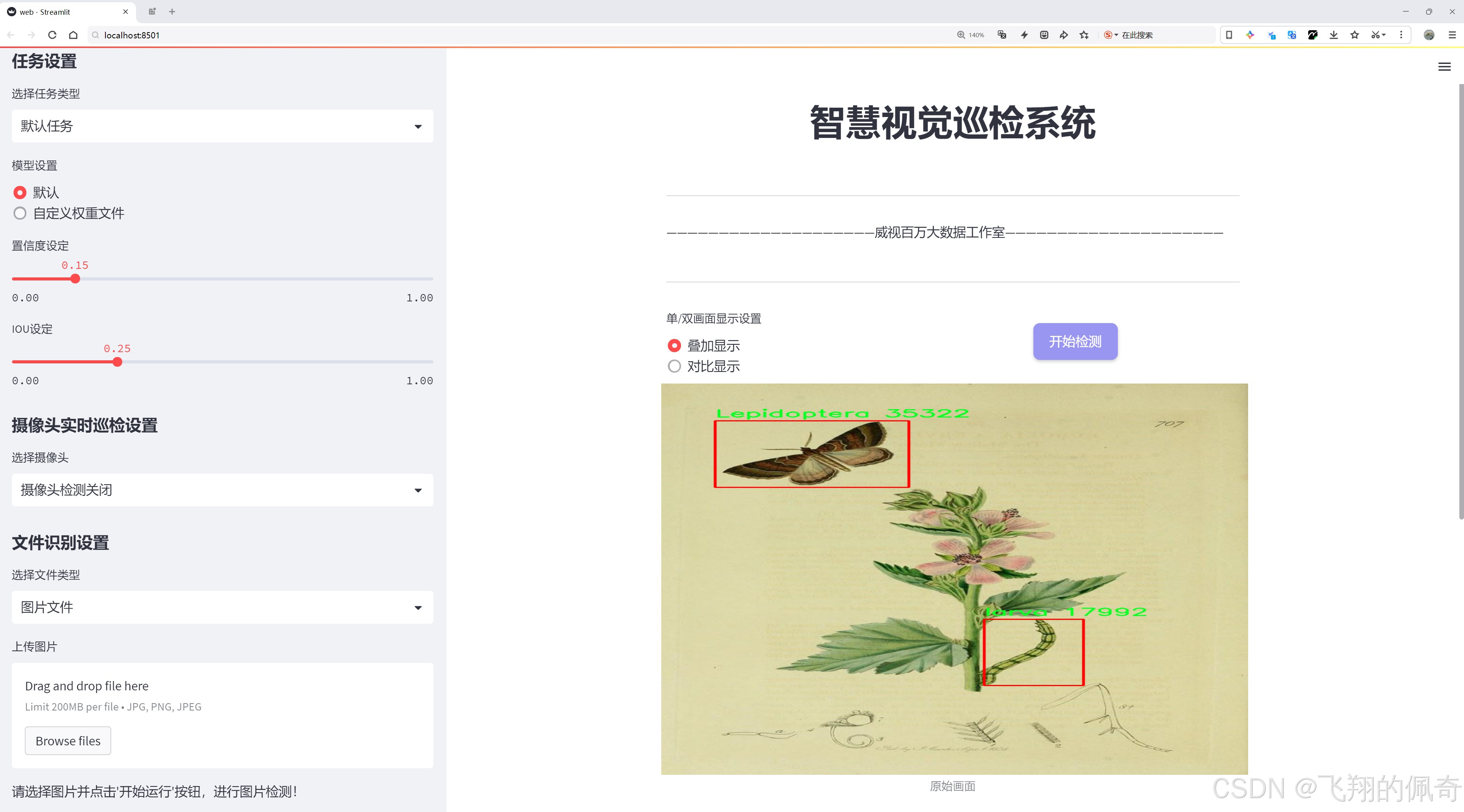Click the browser forward arrow
This screenshot has width=1464, height=812.
click(x=31, y=35)
